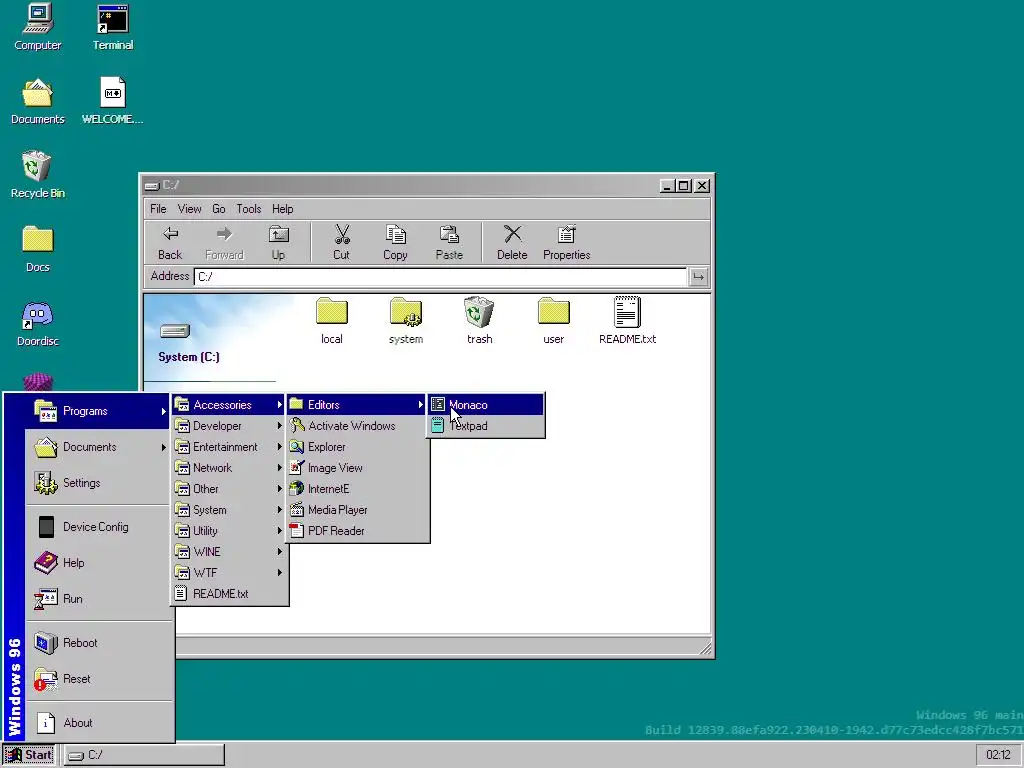Expand the WINE program group
The image size is (1024, 768).
(x=229, y=551)
